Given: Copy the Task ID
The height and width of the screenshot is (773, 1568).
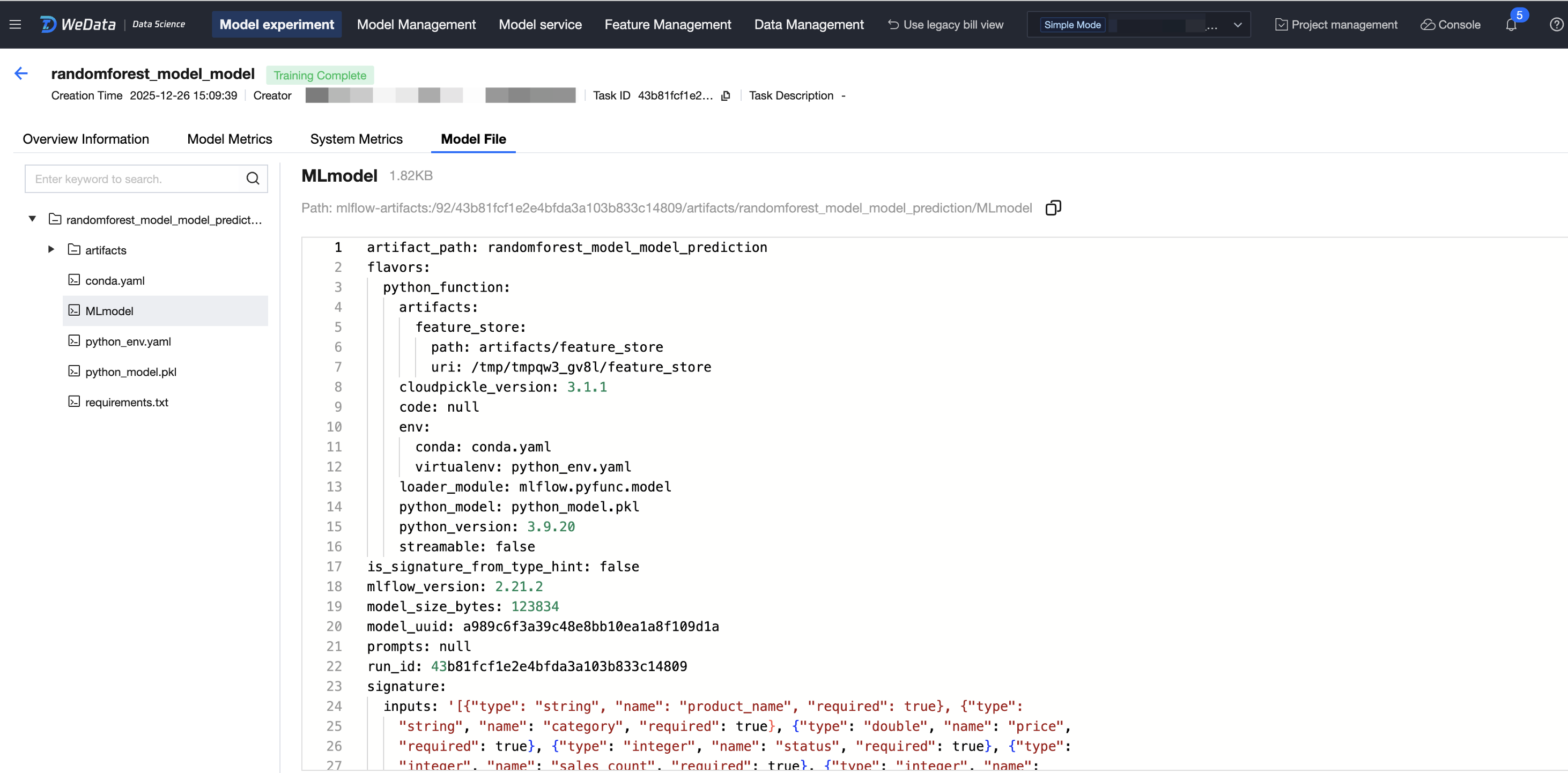Looking at the screenshot, I should click(726, 95).
